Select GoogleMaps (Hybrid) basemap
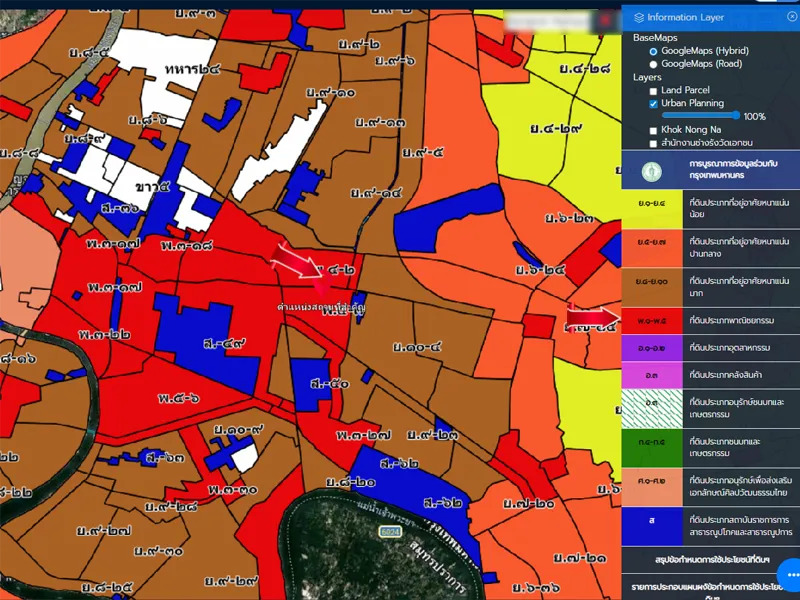This screenshot has height=600, width=800. [x=654, y=51]
